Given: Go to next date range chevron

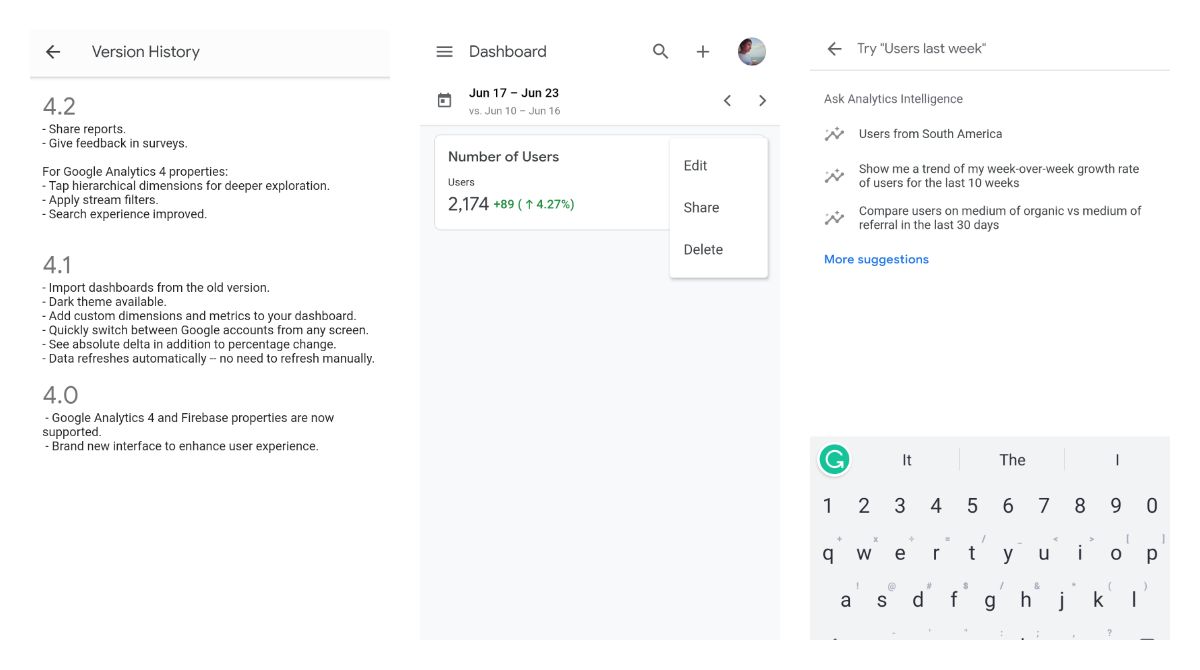Looking at the screenshot, I should click(x=763, y=101).
